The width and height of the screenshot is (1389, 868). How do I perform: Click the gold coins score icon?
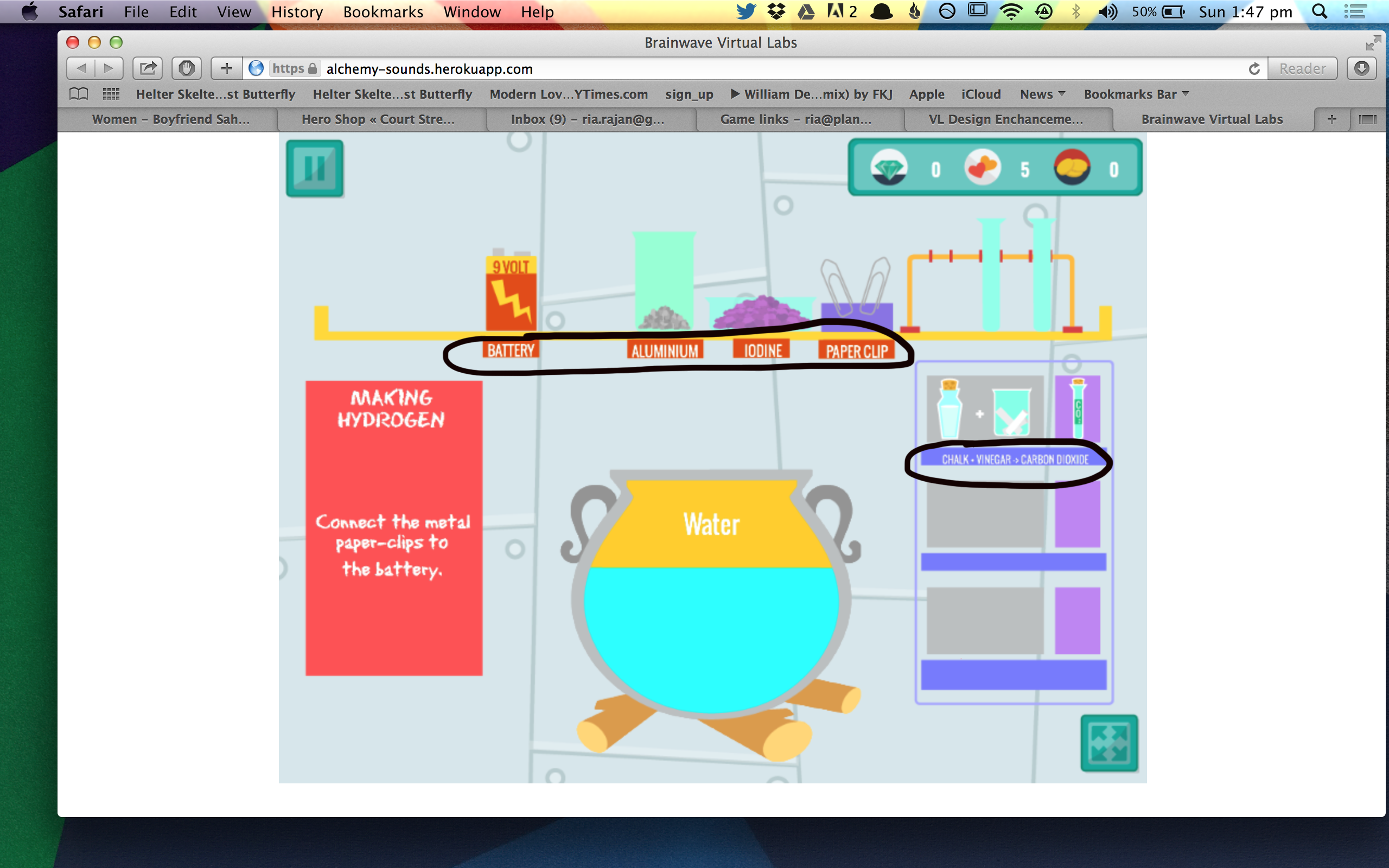coord(1072,168)
